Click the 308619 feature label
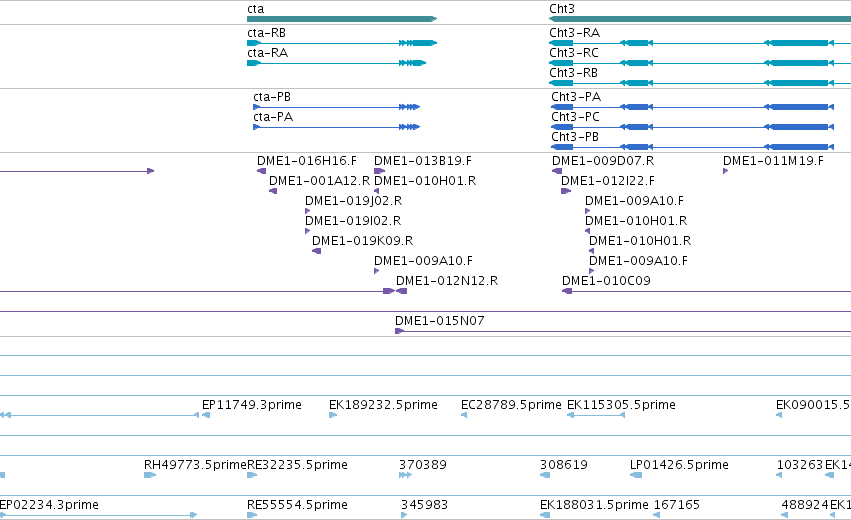 click(564, 465)
